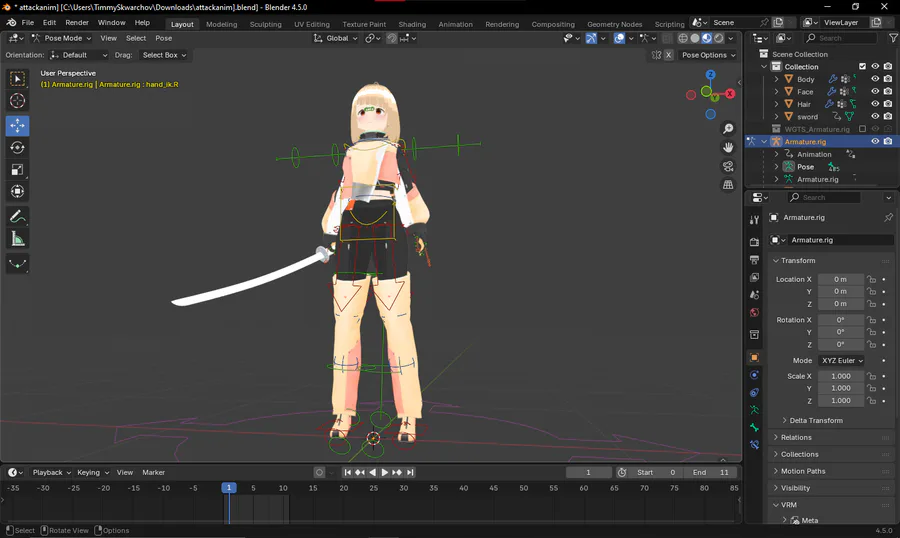The image size is (900, 538).
Task: Click the End frame field
Action: [x=711, y=473]
